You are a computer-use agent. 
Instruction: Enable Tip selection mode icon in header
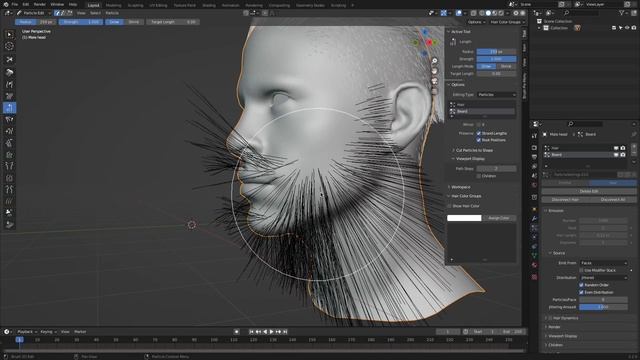click(x=69, y=13)
